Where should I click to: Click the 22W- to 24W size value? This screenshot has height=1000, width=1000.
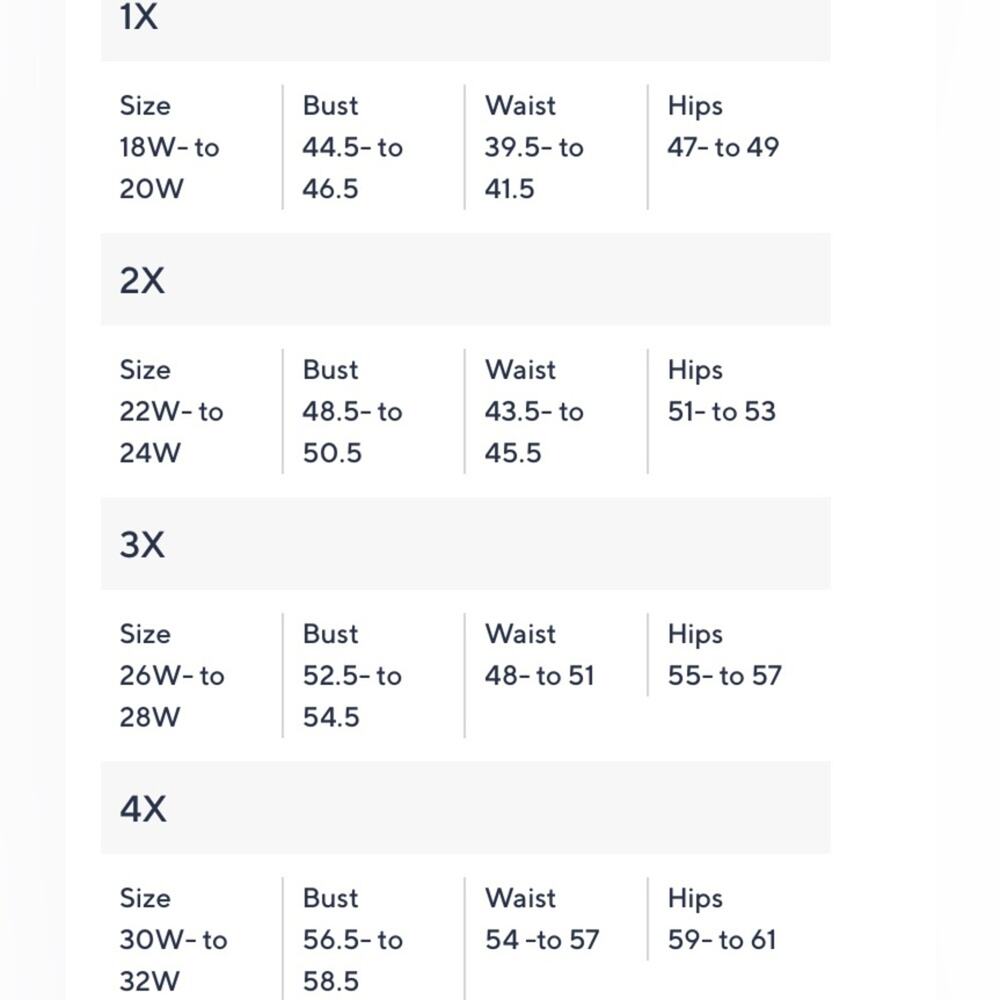[171, 432]
